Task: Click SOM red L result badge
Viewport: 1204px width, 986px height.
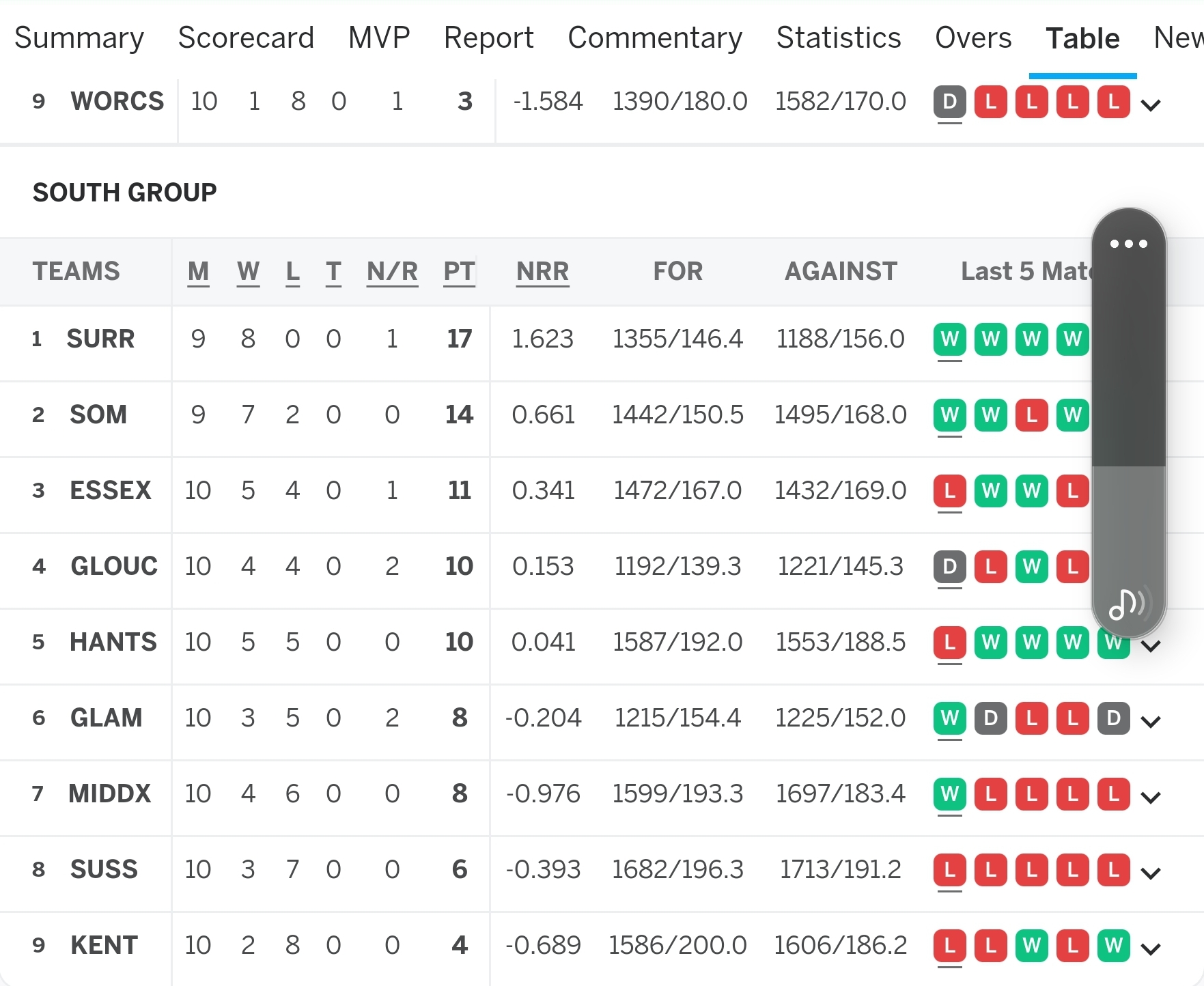Action: [x=1031, y=414]
